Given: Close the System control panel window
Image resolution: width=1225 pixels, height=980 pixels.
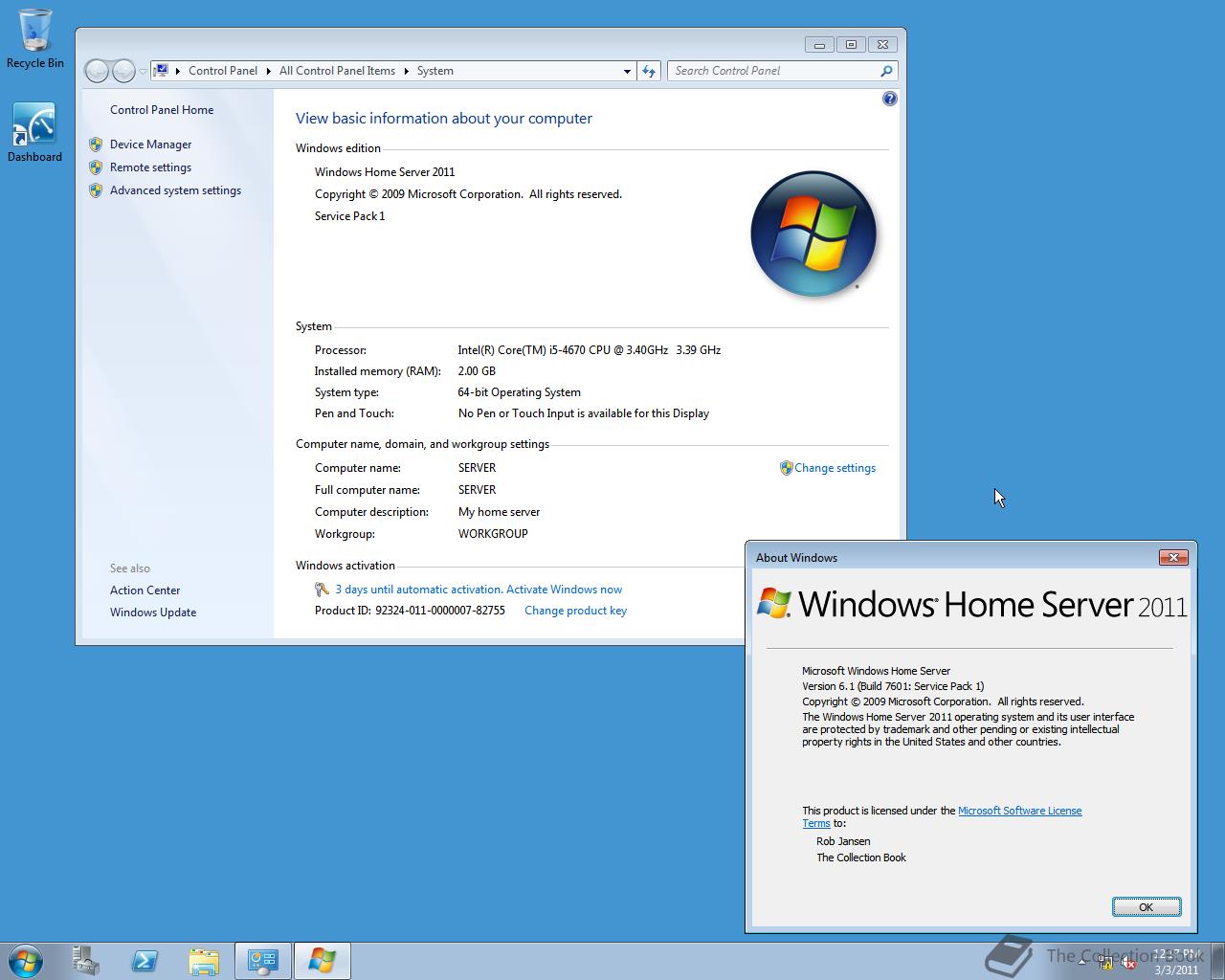Looking at the screenshot, I should [x=883, y=44].
